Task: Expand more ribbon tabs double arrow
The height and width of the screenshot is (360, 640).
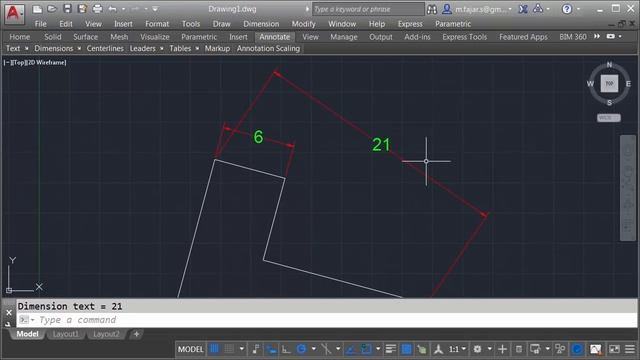Action: pos(597,36)
